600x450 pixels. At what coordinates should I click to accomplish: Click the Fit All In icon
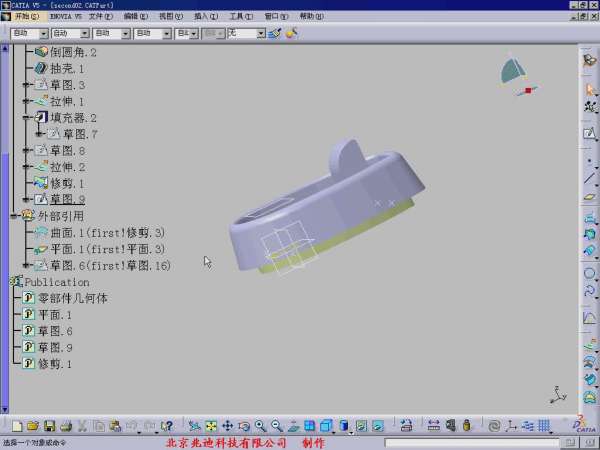[x=211, y=426]
